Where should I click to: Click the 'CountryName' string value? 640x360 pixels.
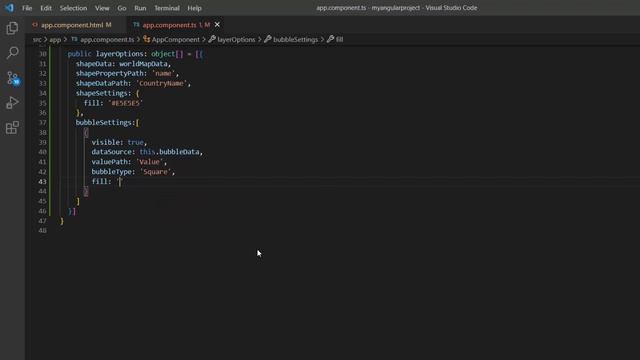pyautogui.click(x=161, y=83)
